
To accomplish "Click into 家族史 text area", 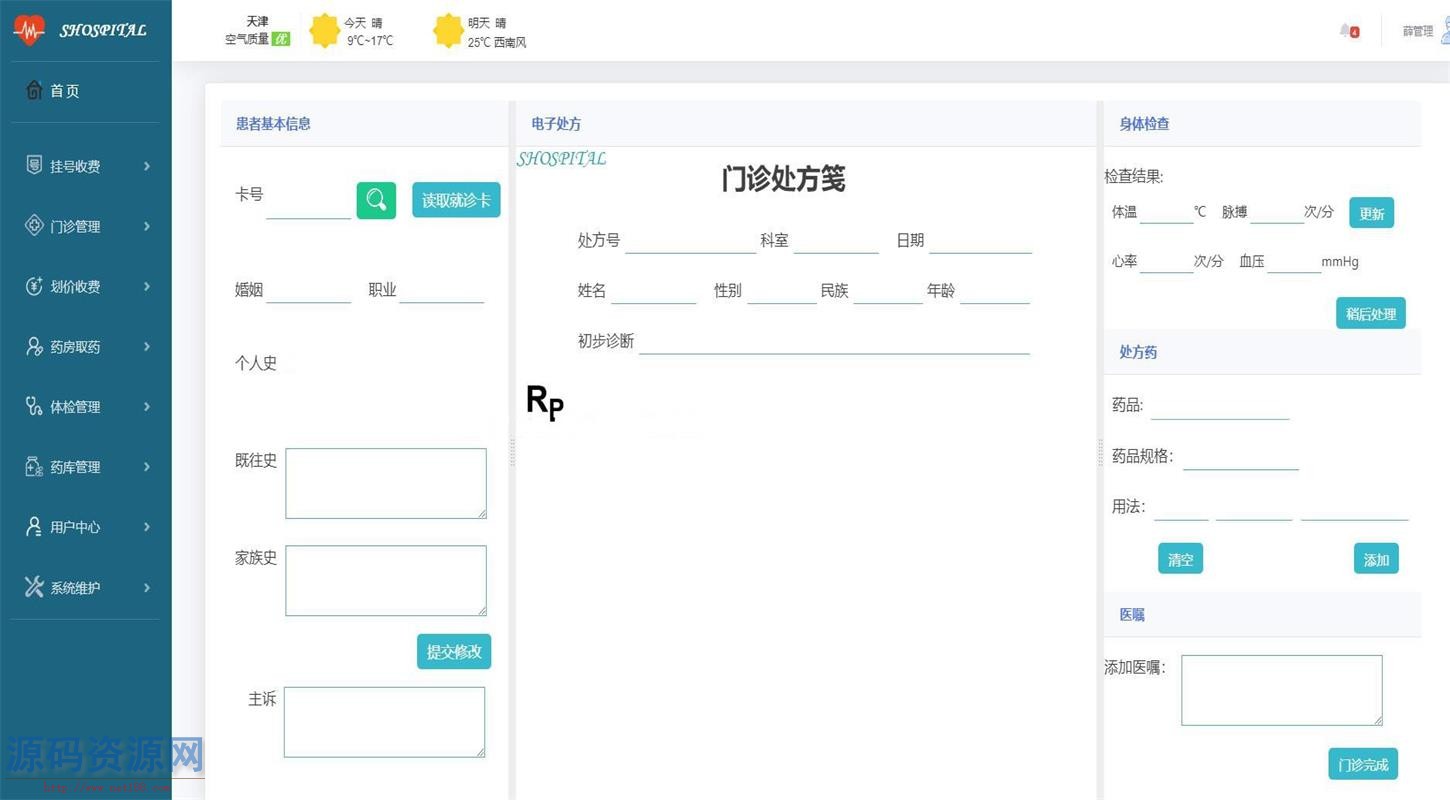I will (x=386, y=580).
